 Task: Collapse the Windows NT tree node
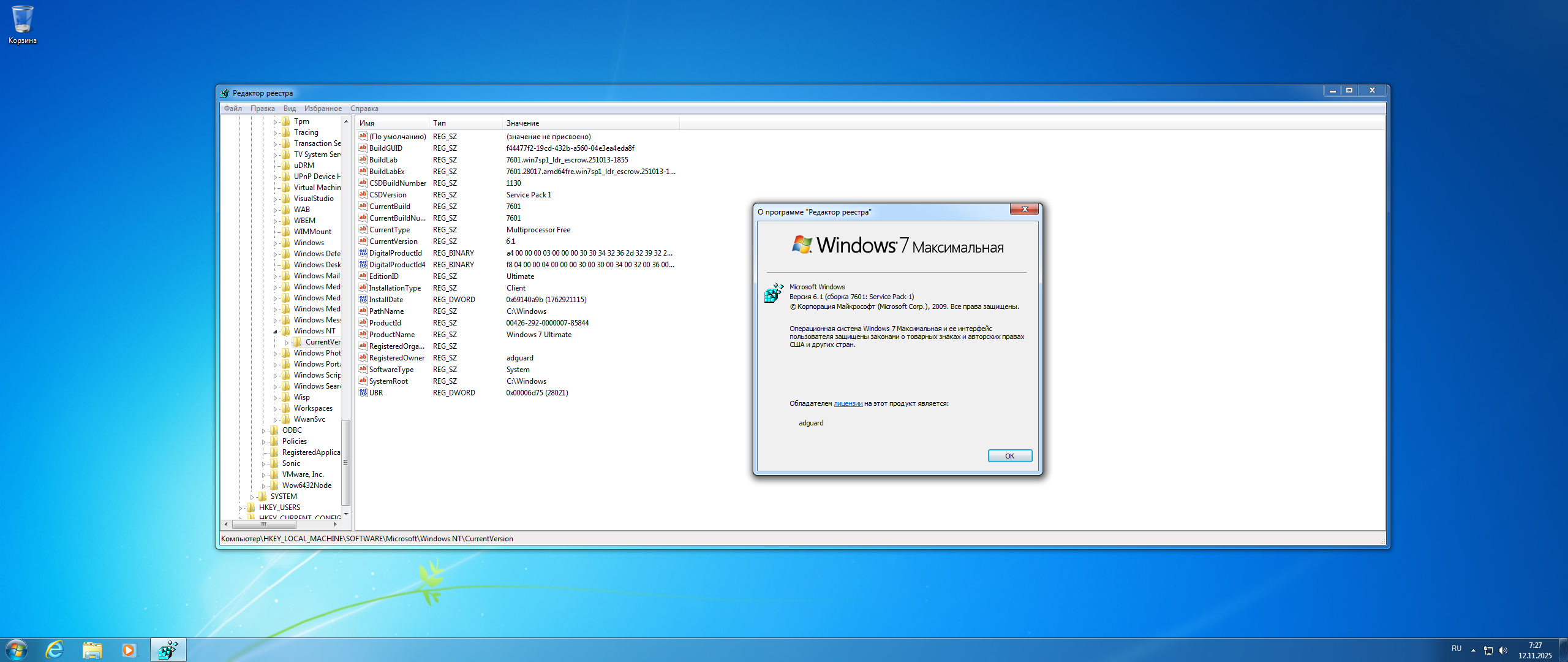coord(275,332)
